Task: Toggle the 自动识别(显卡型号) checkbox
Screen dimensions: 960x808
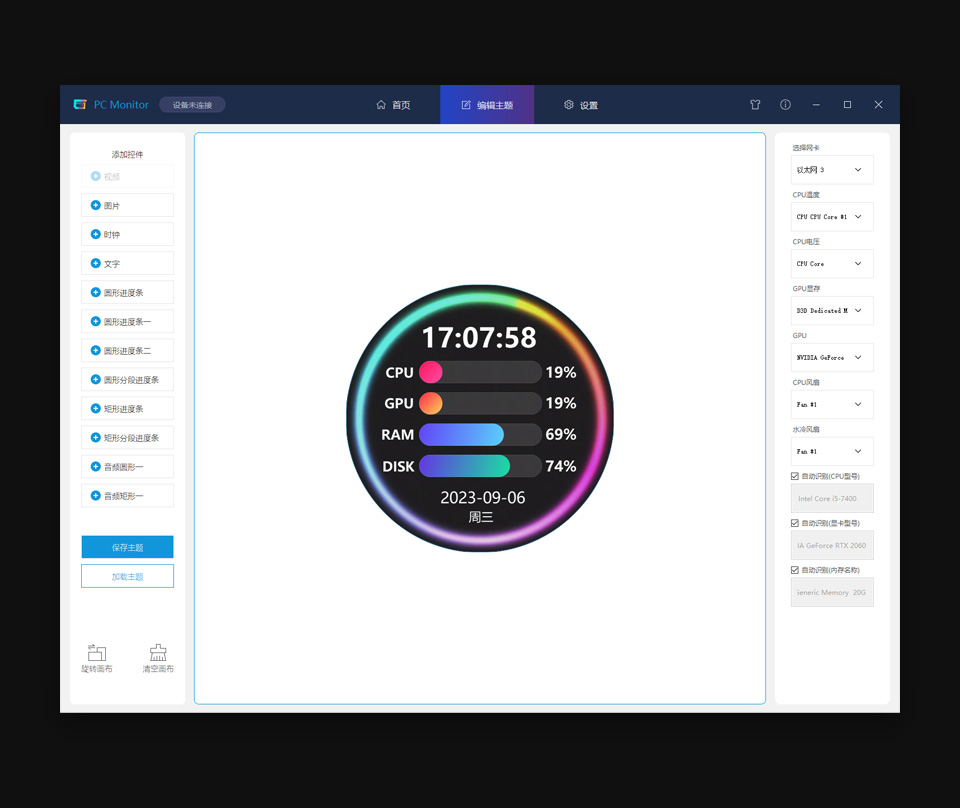Action: (795, 523)
